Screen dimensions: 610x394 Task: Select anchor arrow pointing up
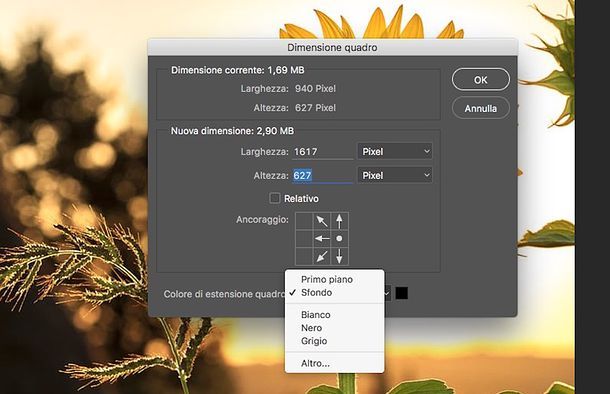pos(340,221)
